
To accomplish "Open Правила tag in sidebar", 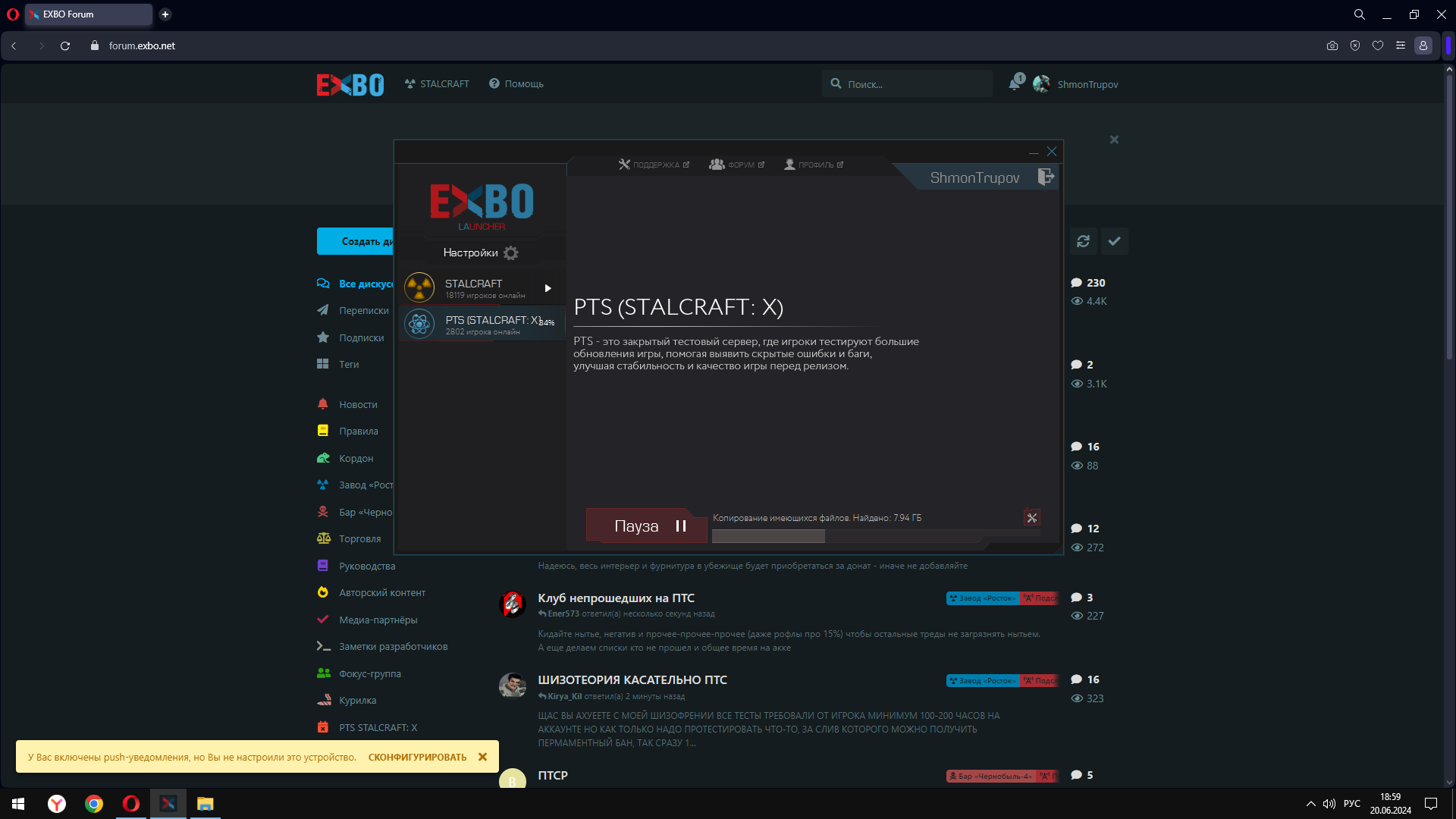I will 348,431.
